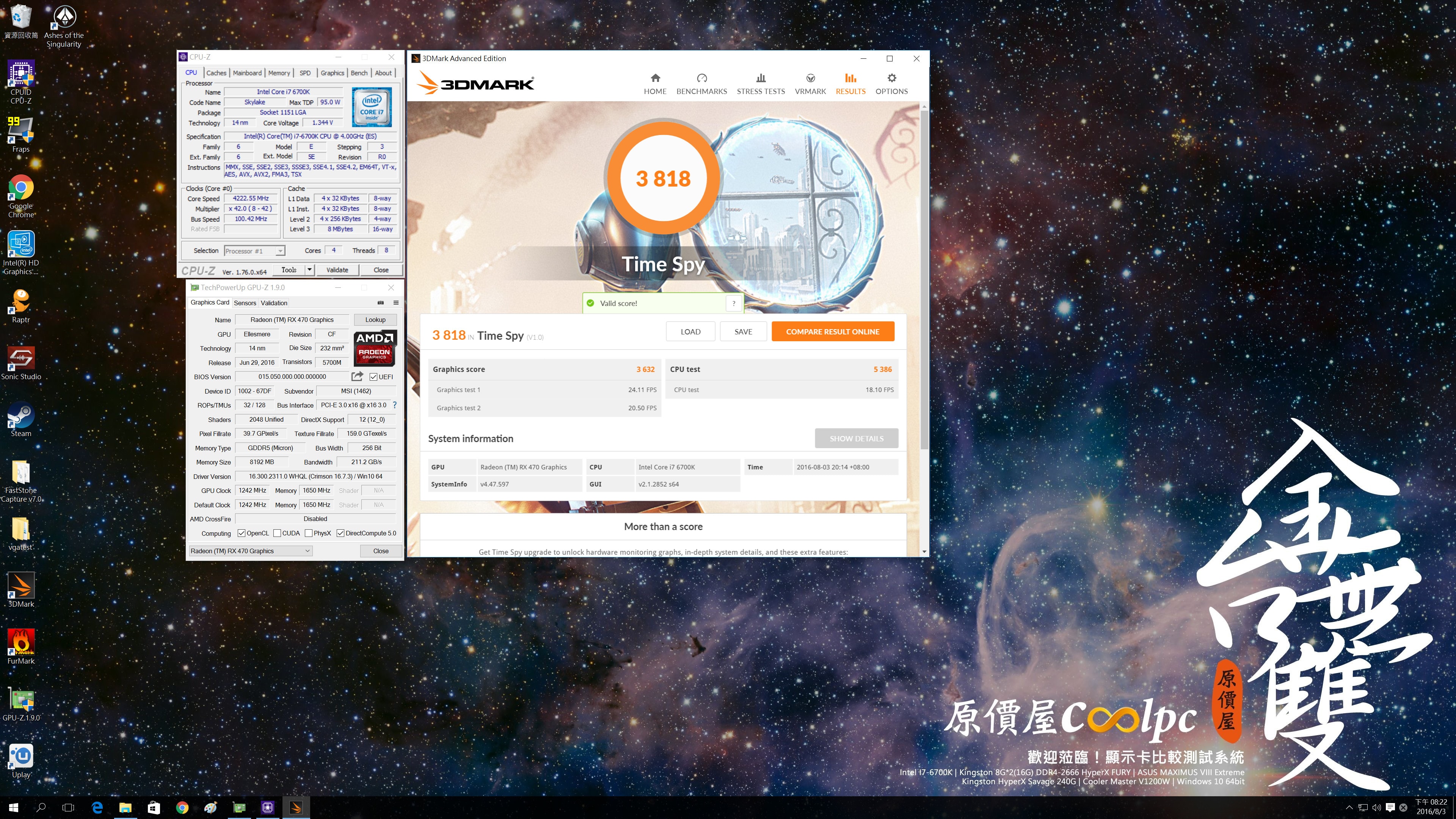This screenshot has height=819, width=1456.
Task: Open Sensors tab in GPU-Z
Action: tap(245, 303)
